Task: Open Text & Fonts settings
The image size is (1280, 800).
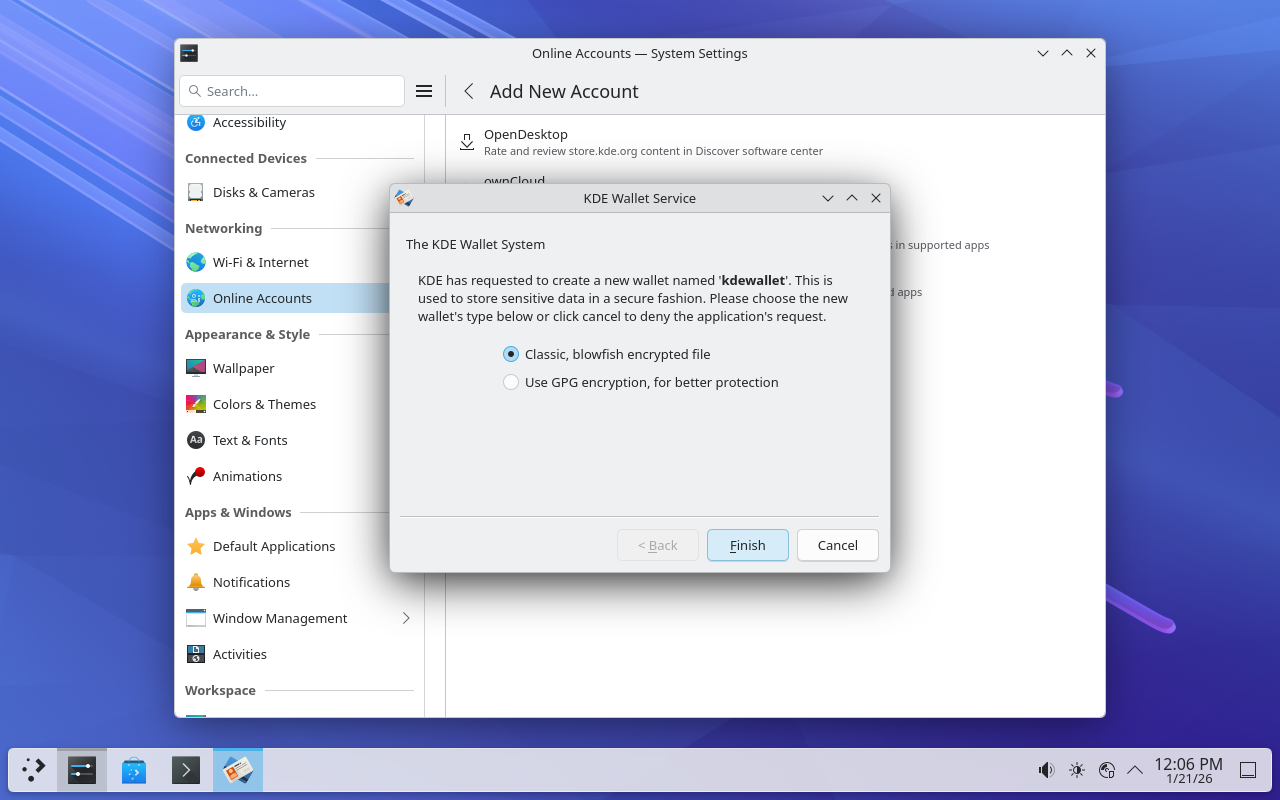Action: 250,440
